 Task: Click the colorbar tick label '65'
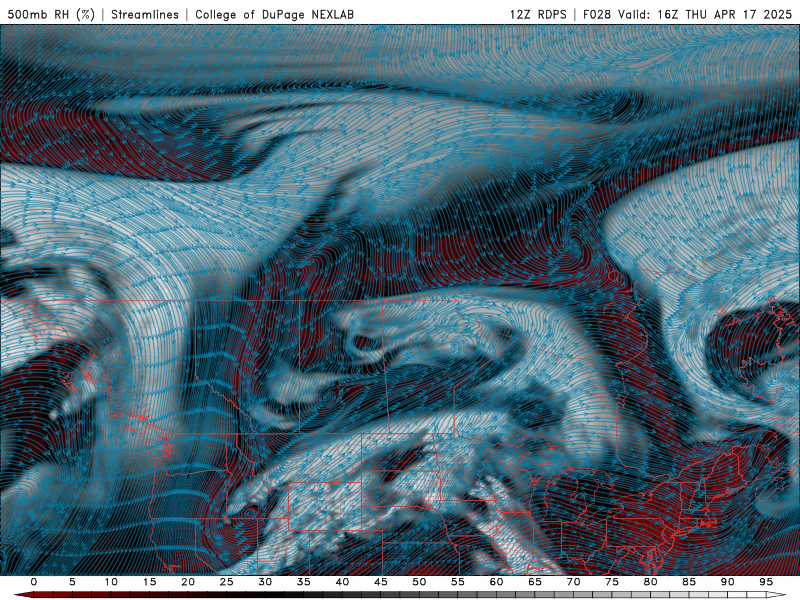pos(535,582)
